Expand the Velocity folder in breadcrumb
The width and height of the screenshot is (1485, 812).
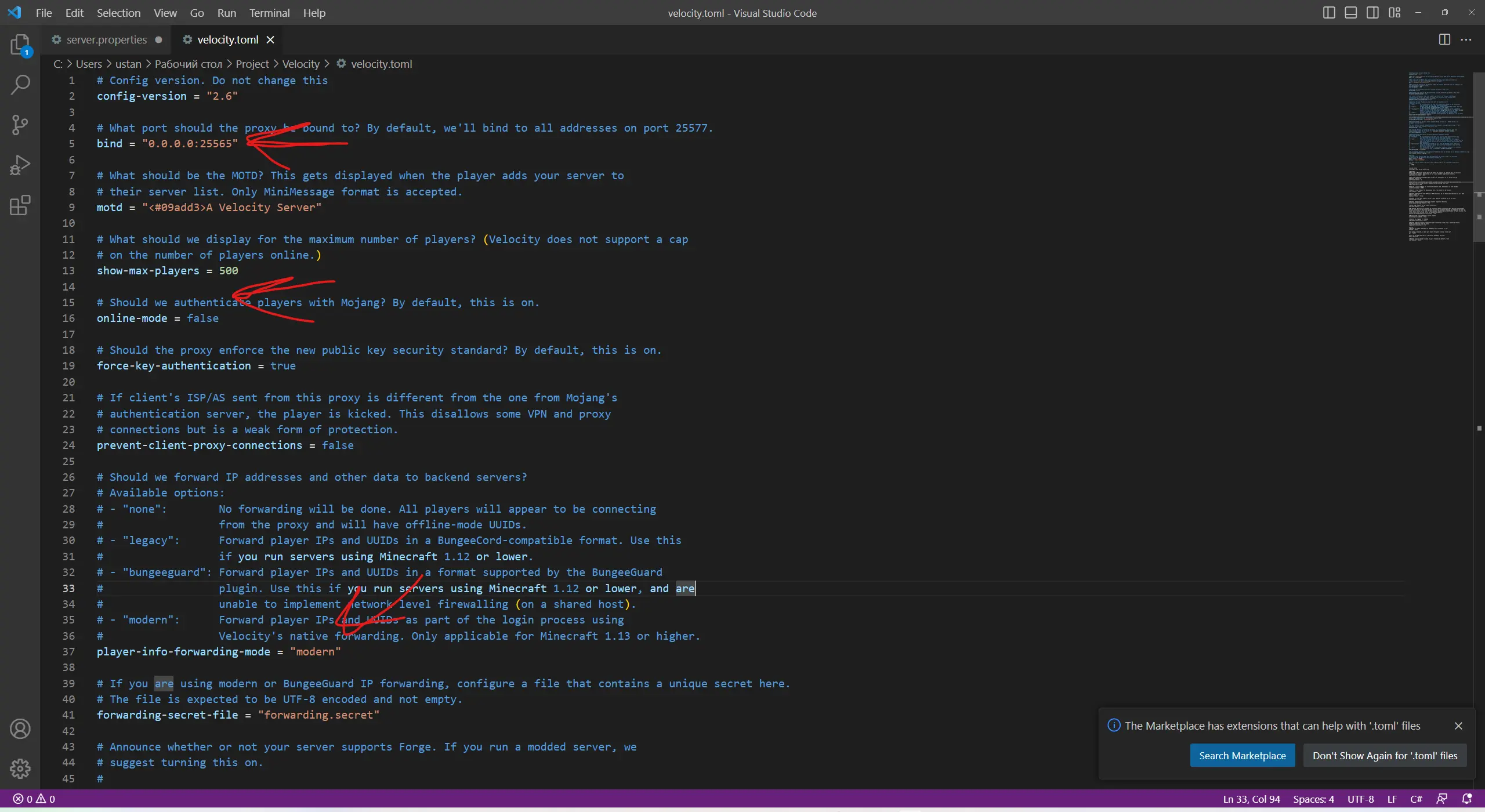300,64
